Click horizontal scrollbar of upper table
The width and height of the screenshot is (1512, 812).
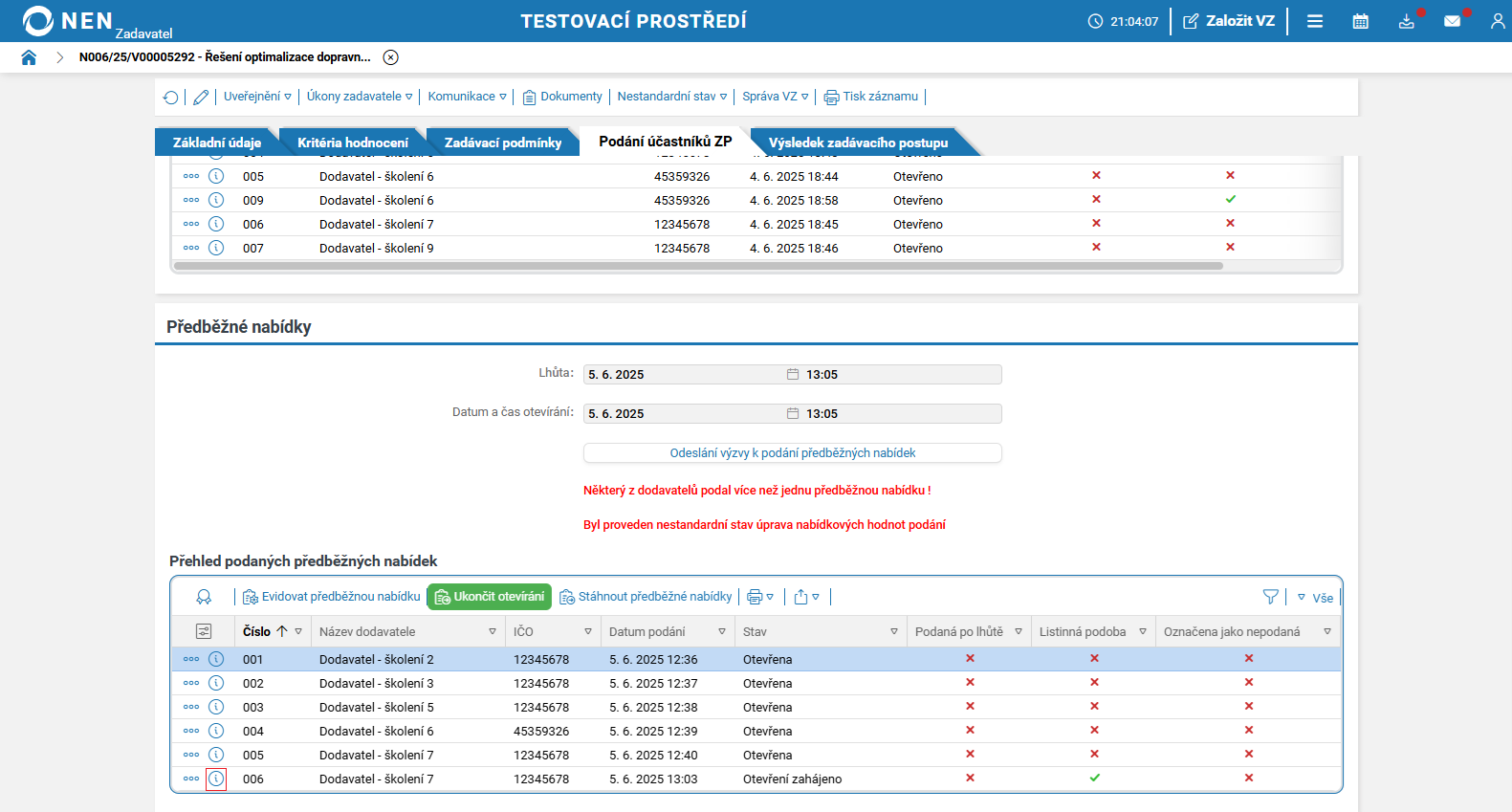click(x=698, y=266)
